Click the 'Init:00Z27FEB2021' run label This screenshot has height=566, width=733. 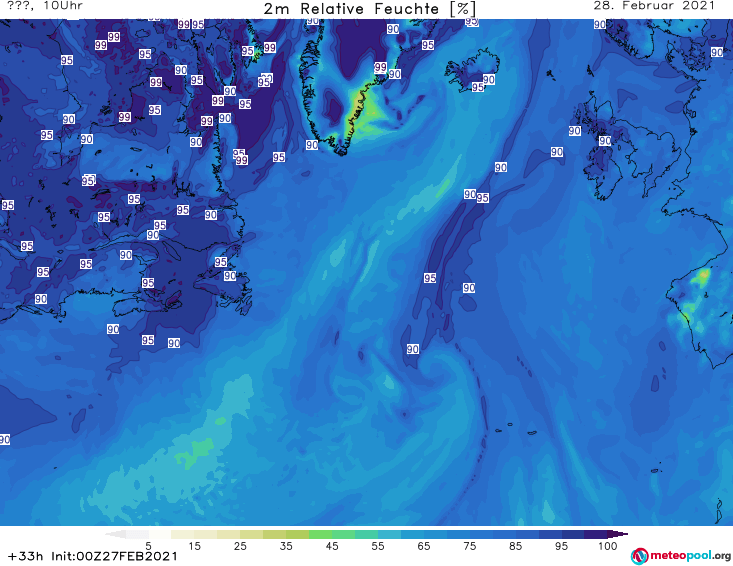pos(115,556)
